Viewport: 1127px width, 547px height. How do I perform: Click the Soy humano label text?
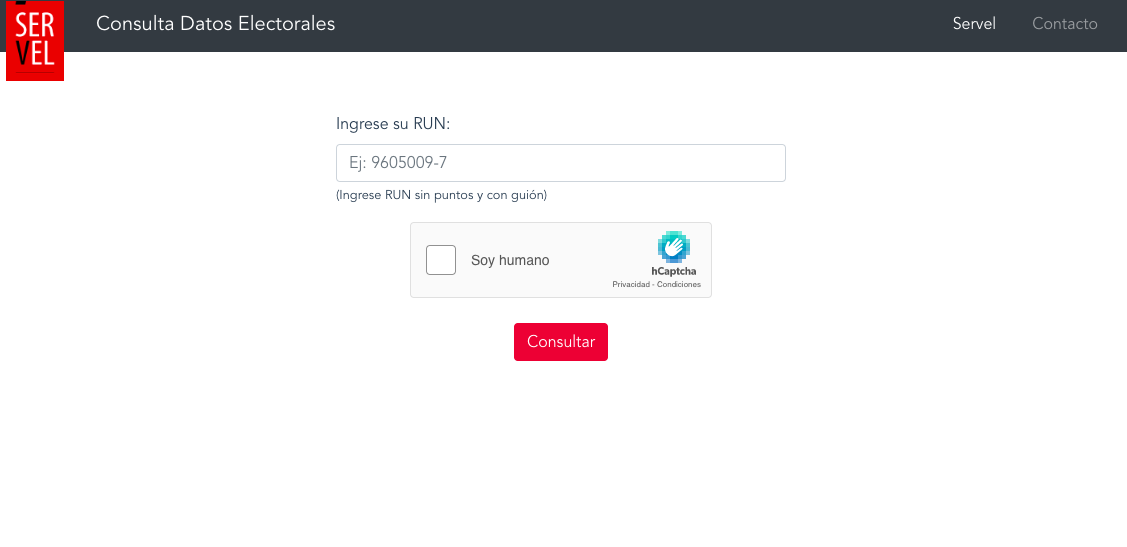(x=510, y=261)
